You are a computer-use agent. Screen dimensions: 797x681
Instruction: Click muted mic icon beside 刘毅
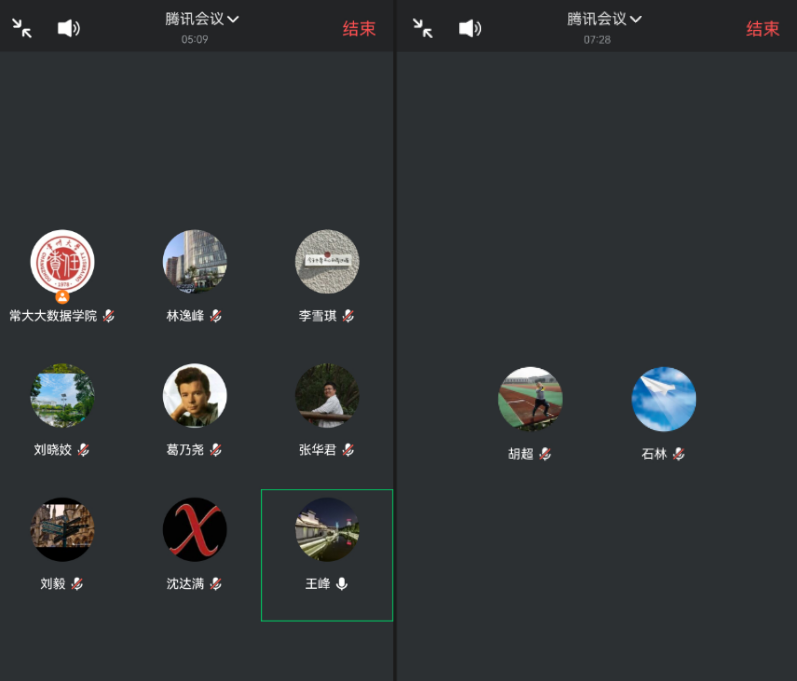coord(77,583)
